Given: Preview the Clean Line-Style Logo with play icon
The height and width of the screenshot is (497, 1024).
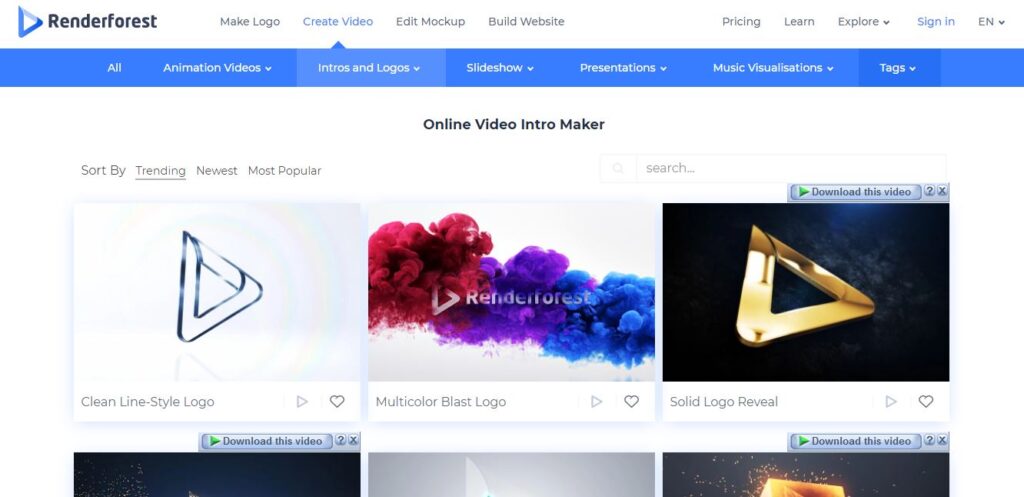Looking at the screenshot, I should [302, 402].
